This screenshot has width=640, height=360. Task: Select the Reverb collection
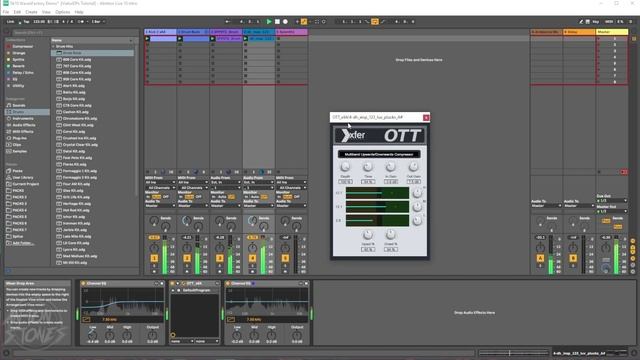[x=18, y=66]
